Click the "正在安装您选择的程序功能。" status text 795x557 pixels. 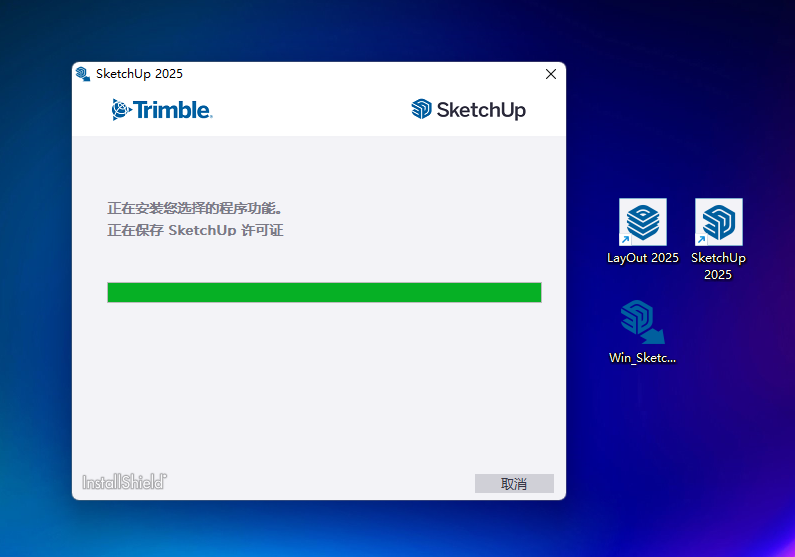195,209
